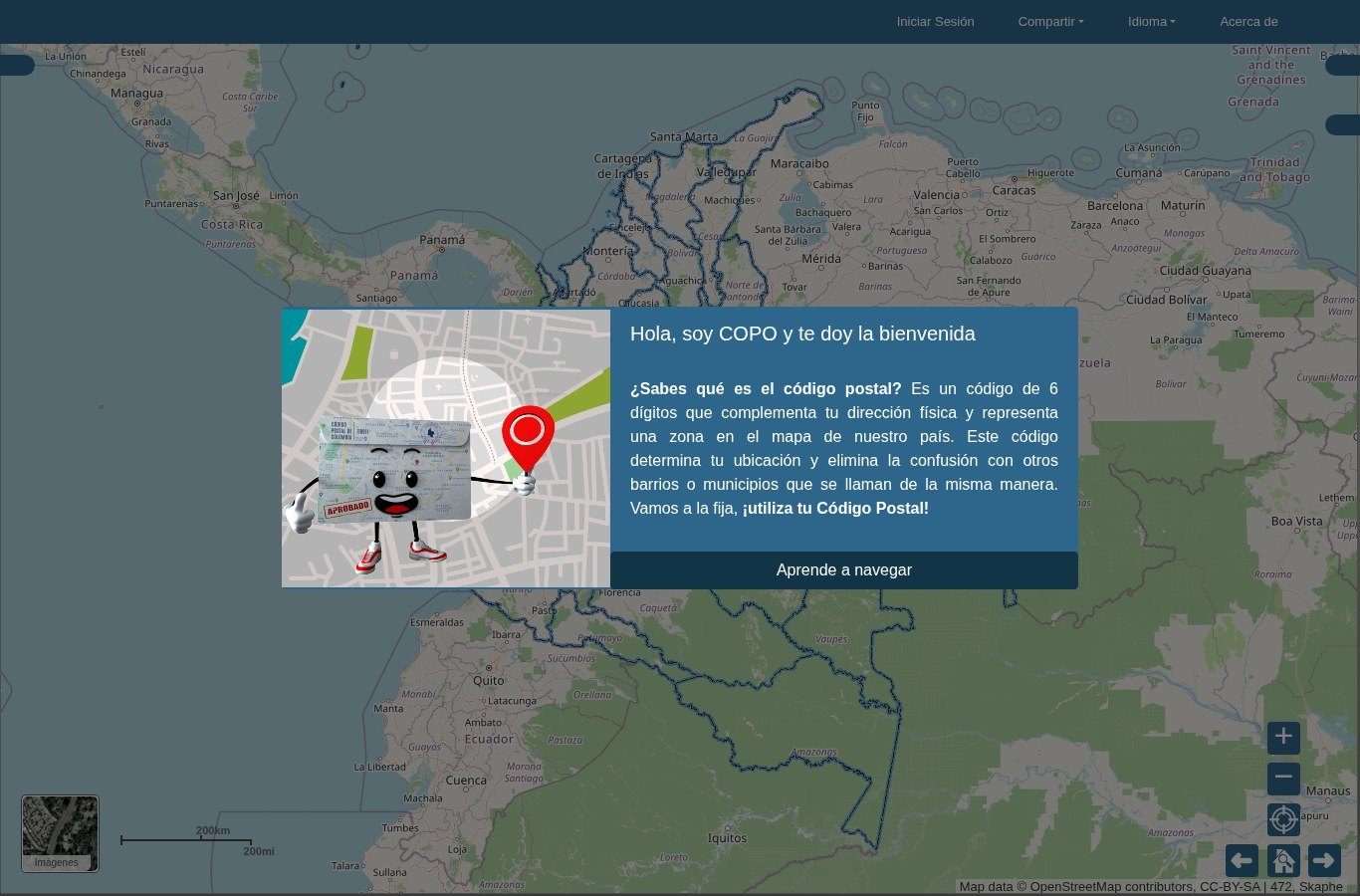Locate my position with crosshair button
This screenshot has width=1360, height=896.
coord(1283,819)
